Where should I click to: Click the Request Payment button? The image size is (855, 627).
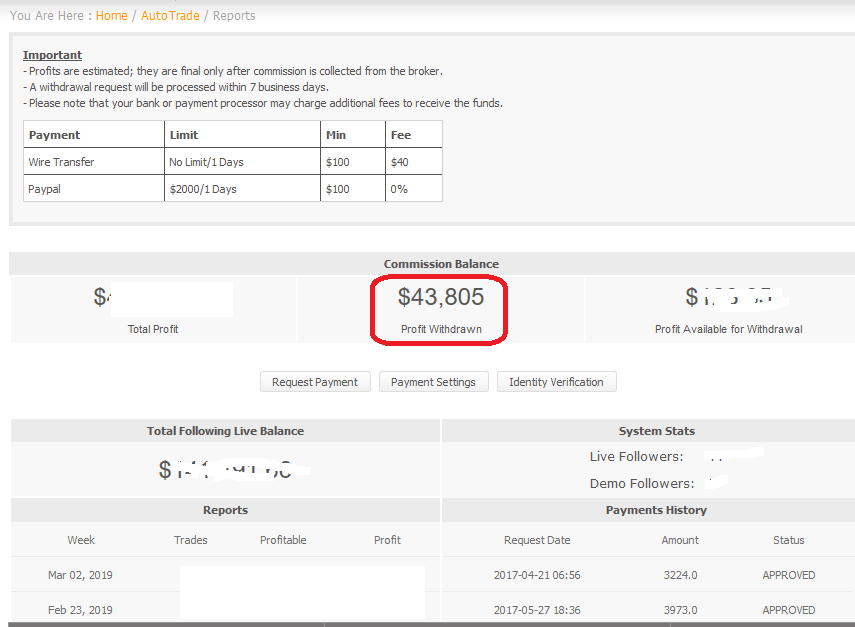coord(315,382)
